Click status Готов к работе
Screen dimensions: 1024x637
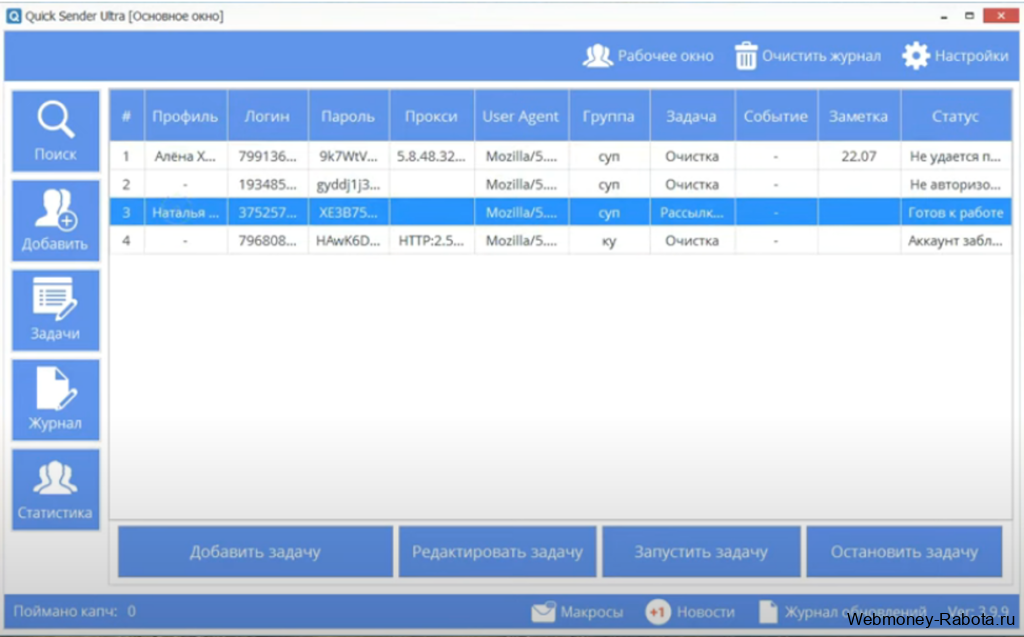pyautogui.click(x=955, y=212)
